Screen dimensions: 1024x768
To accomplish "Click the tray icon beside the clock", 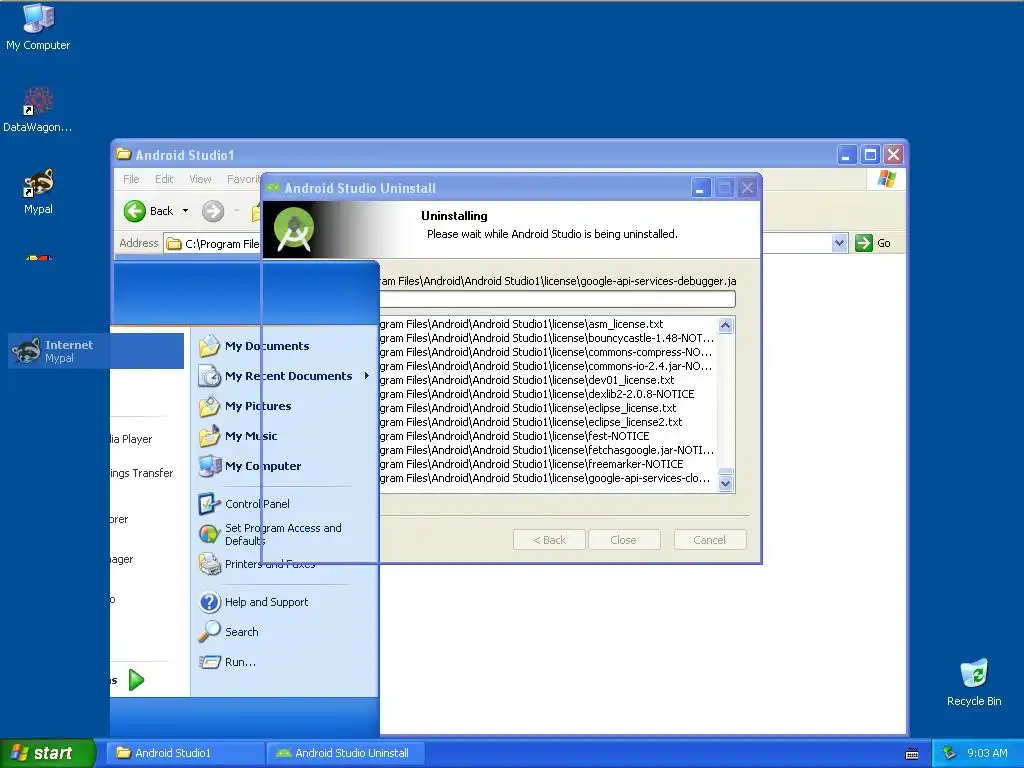I will tap(949, 753).
